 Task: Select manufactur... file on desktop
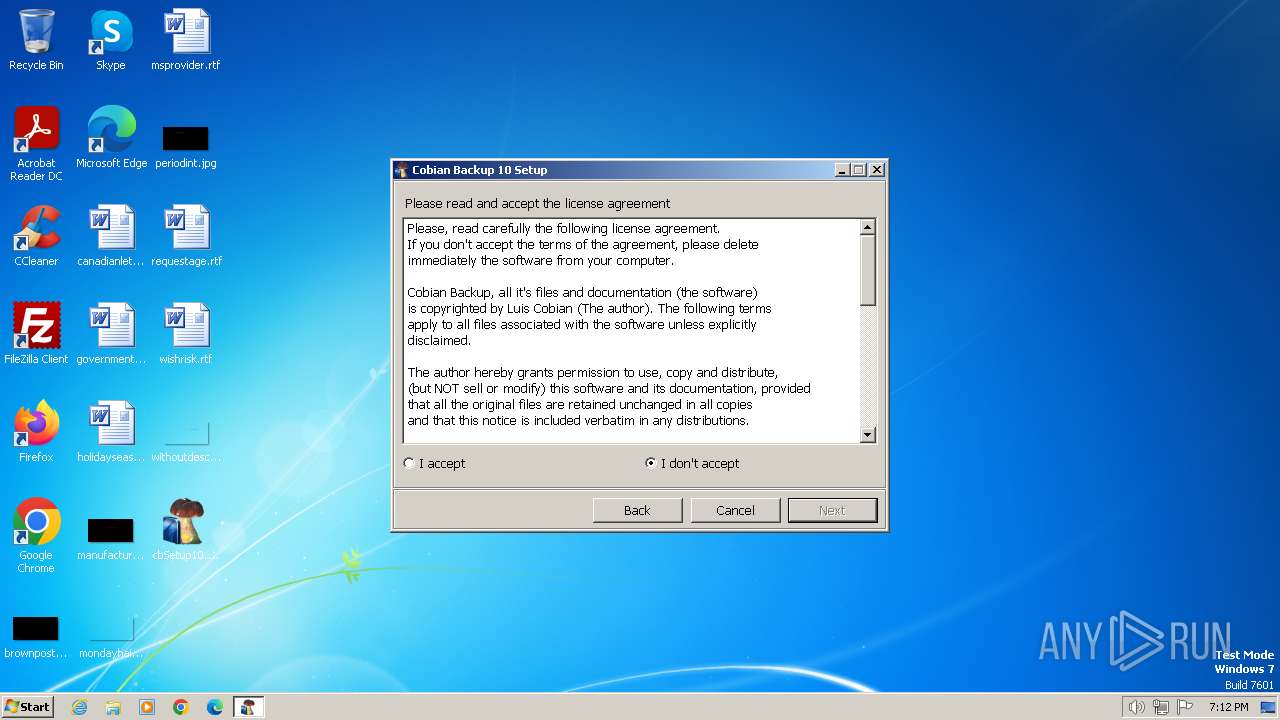tap(111, 538)
